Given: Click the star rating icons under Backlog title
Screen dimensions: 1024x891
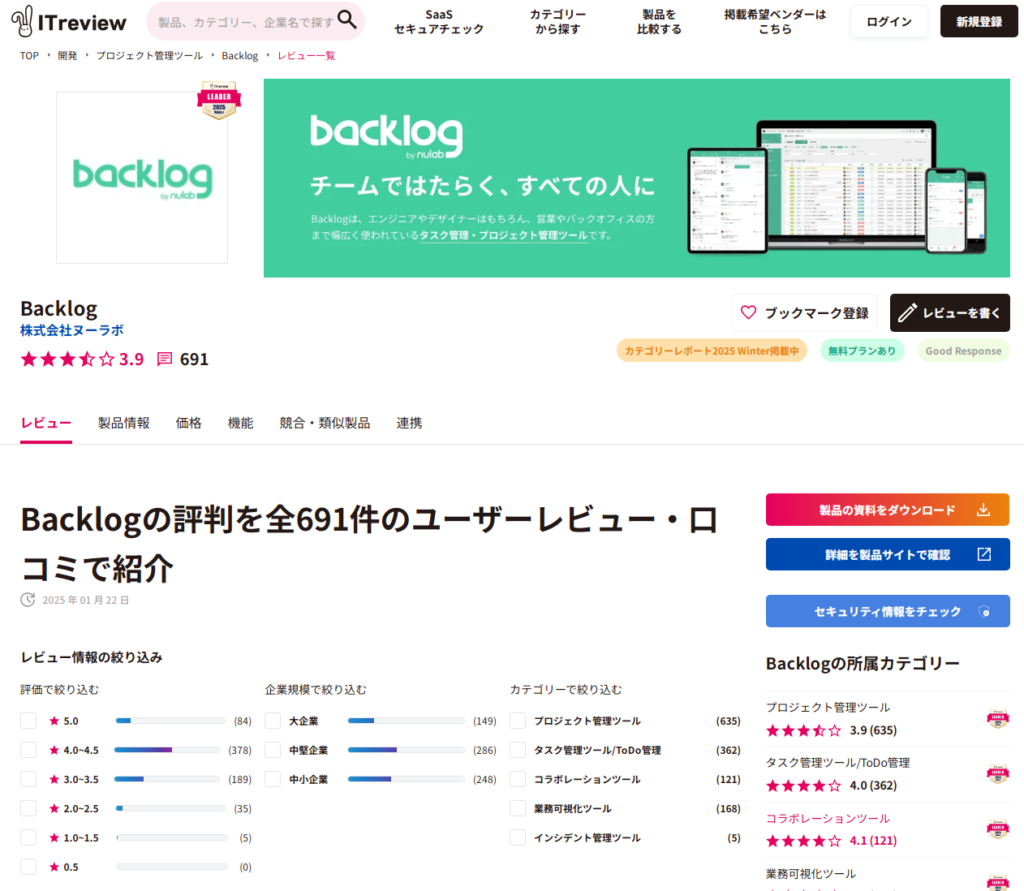Looking at the screenshot, I should [x=68, y=359].
